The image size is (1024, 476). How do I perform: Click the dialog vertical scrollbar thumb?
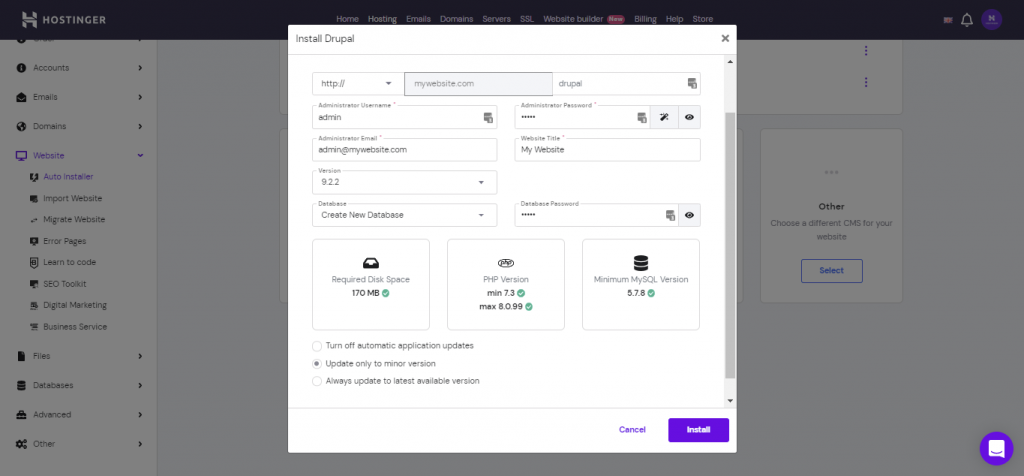tap(730, 245)
